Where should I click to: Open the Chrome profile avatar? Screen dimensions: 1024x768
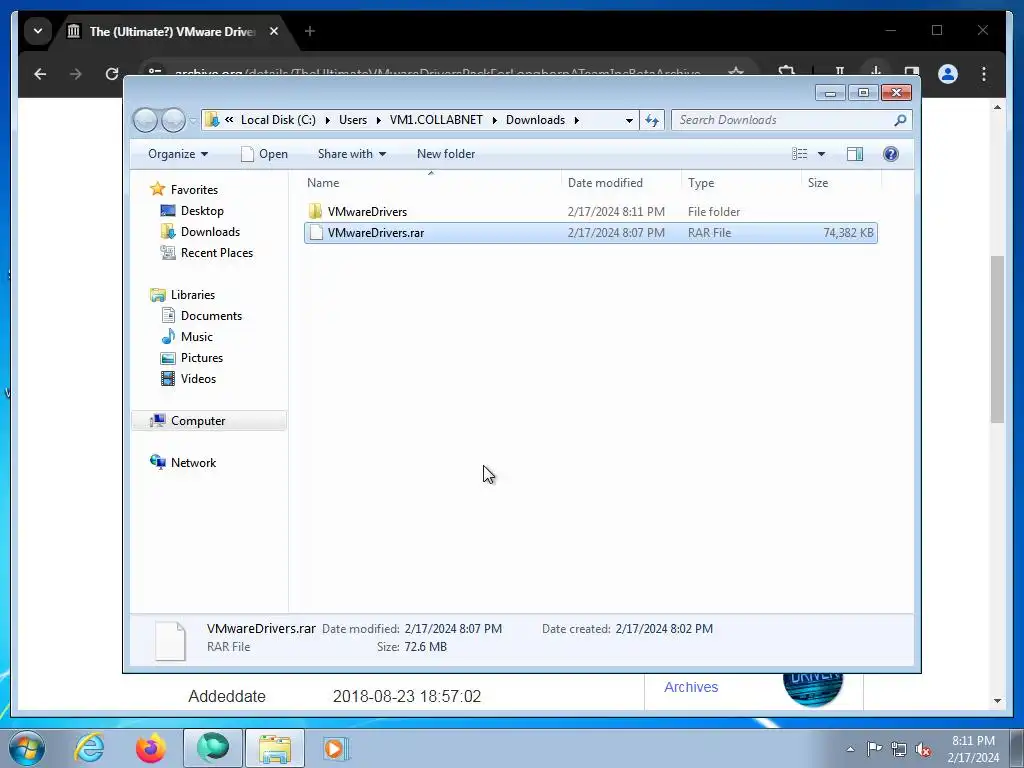coord(948,74)
